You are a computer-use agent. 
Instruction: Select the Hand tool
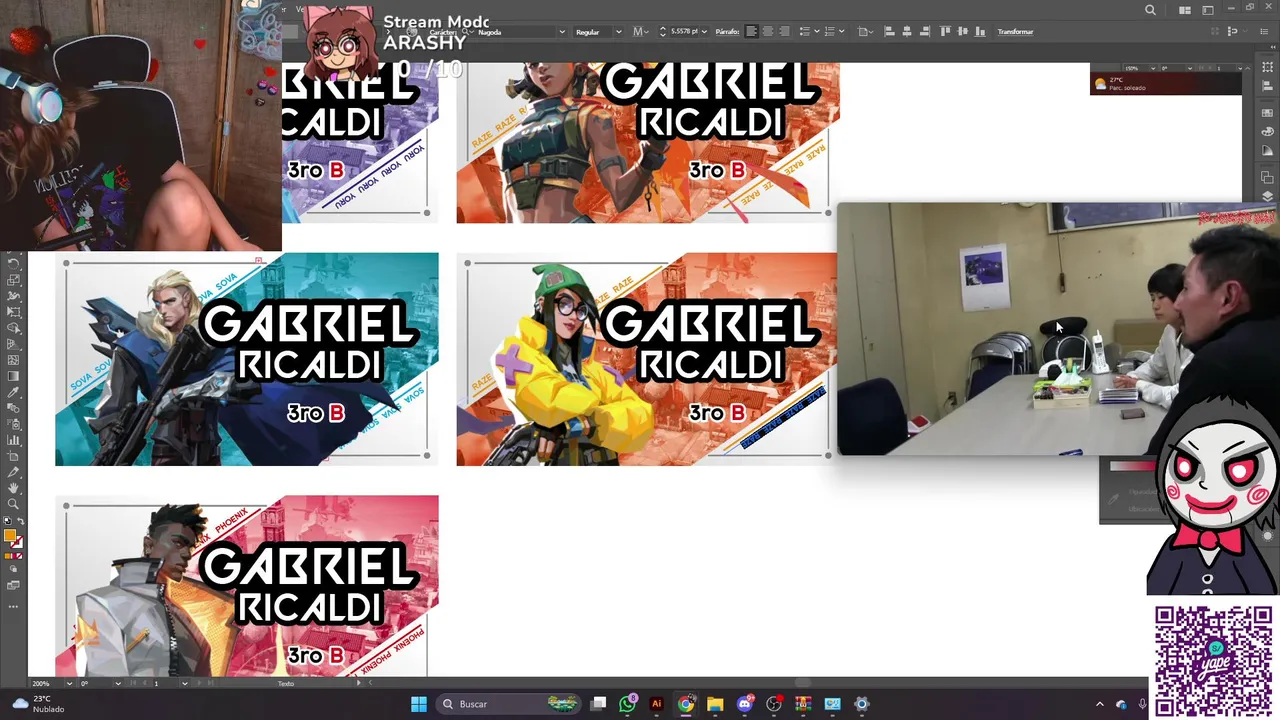click(x=13, y=488)
